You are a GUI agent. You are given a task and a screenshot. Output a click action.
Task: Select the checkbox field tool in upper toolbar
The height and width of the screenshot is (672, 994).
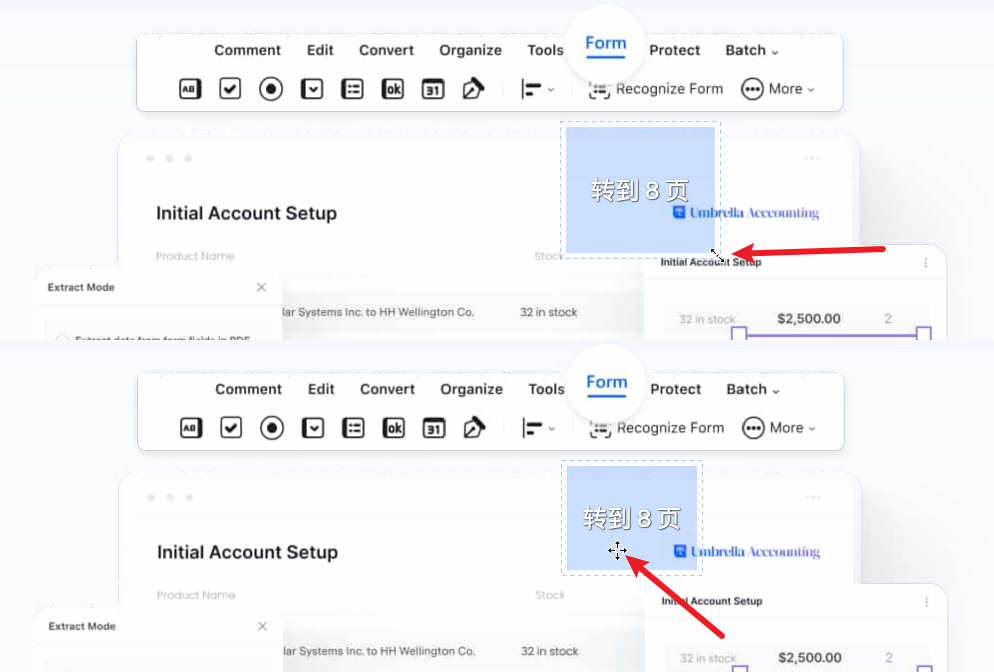tap(230, 89)
